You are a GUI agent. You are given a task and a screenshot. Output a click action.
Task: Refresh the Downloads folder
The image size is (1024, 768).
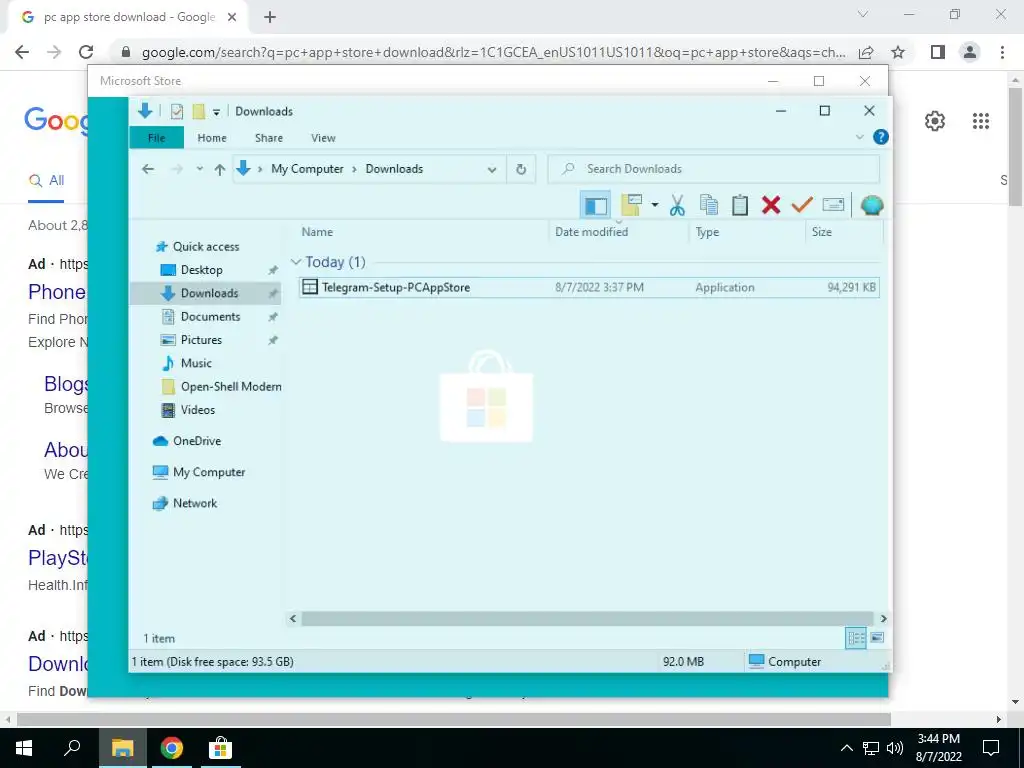coord(521,169)
